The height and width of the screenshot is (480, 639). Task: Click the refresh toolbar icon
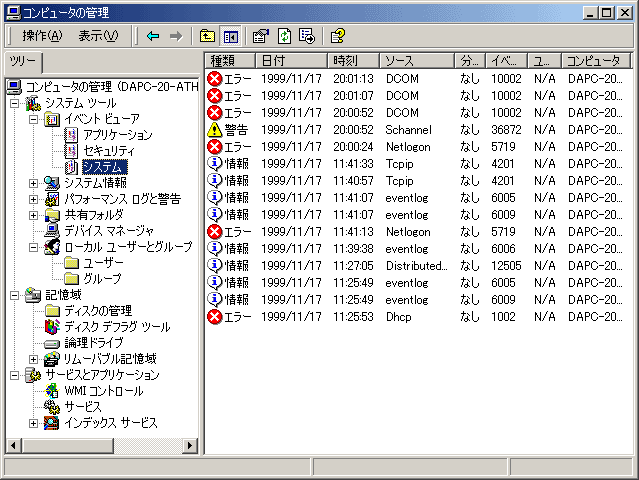pos(284,36)
